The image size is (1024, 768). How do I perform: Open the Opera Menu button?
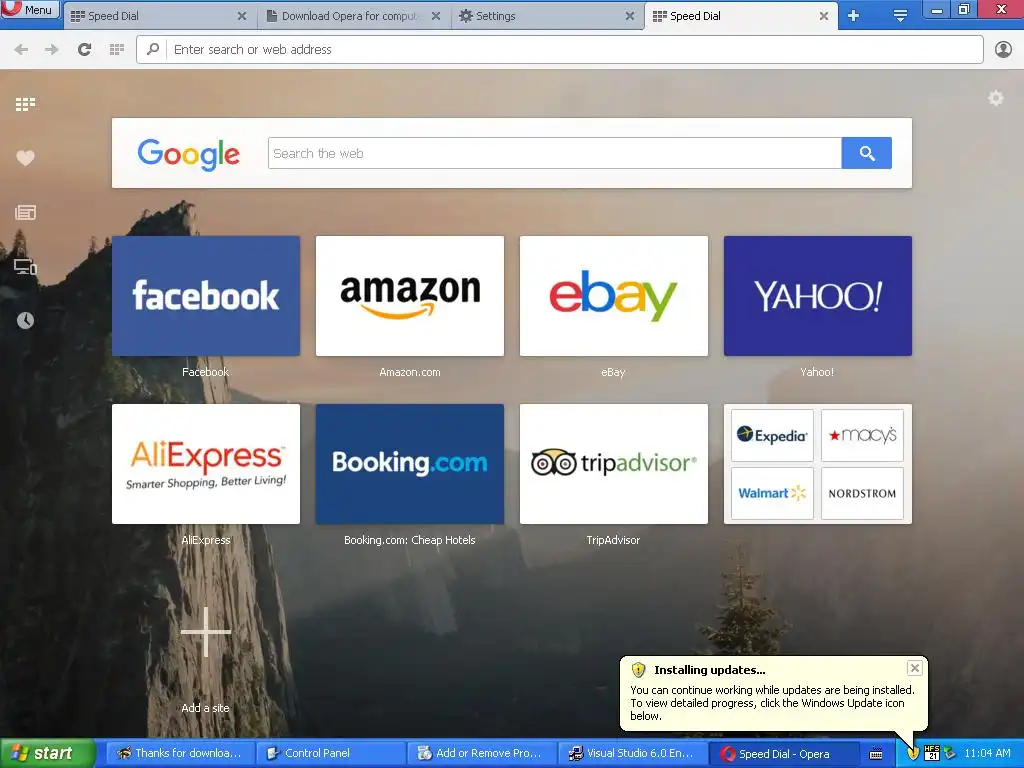coord(29,10)
